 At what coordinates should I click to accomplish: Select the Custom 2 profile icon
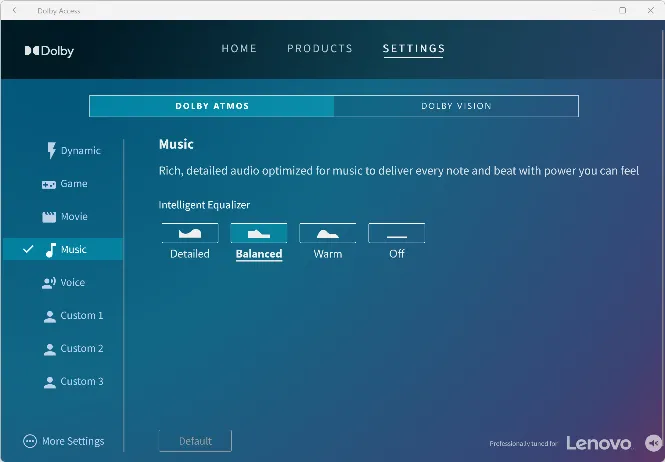[x=49, y=349]
